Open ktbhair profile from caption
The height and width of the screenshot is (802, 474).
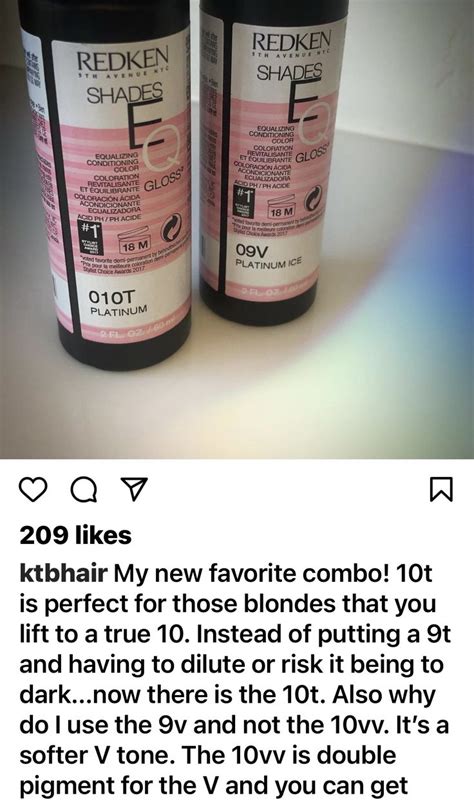tap(63, 573)
